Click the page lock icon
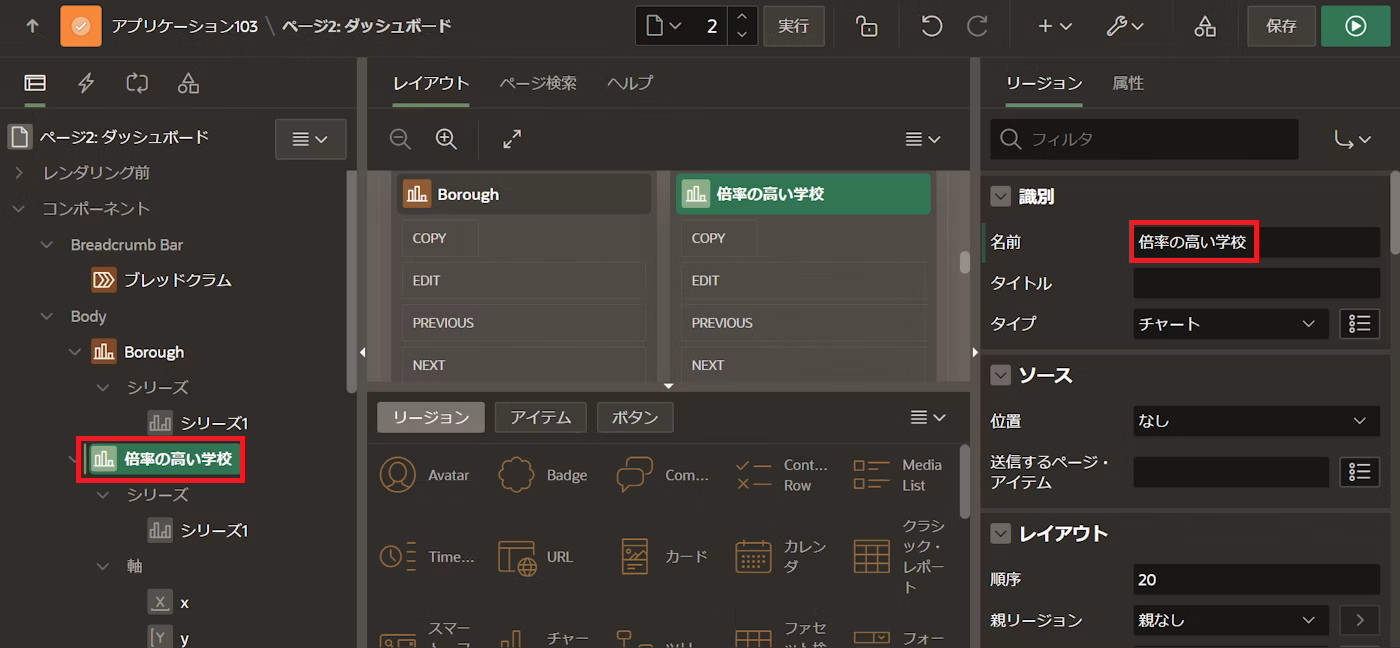 click(x=867, y=26)
